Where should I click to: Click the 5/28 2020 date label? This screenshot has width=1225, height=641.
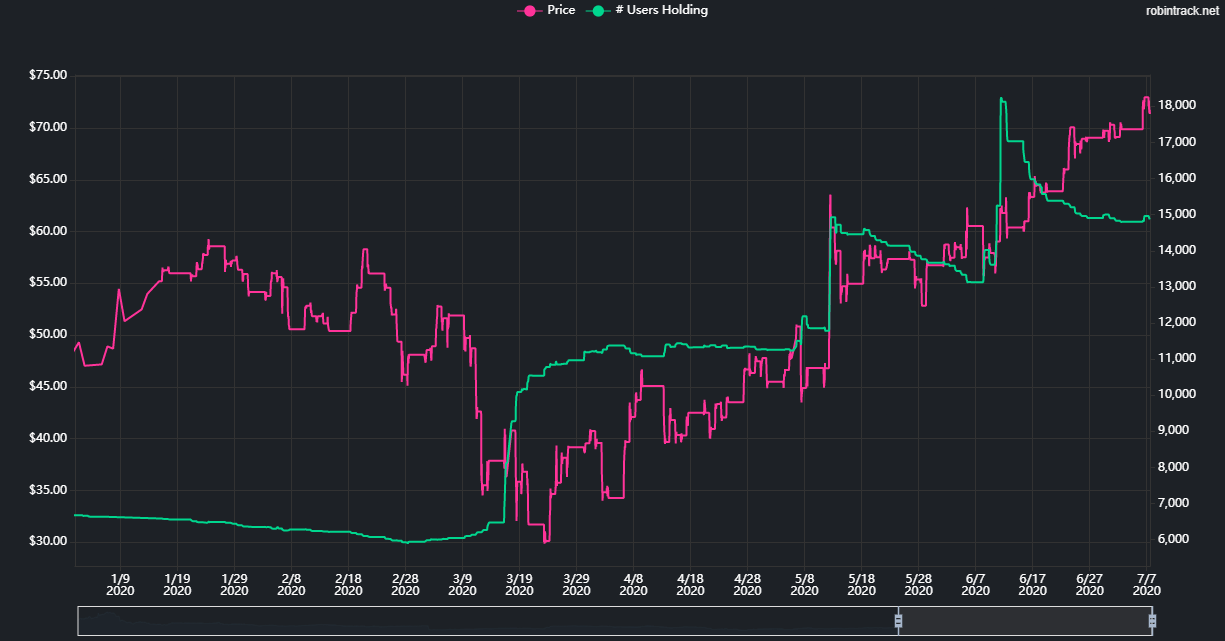point(918,584)
